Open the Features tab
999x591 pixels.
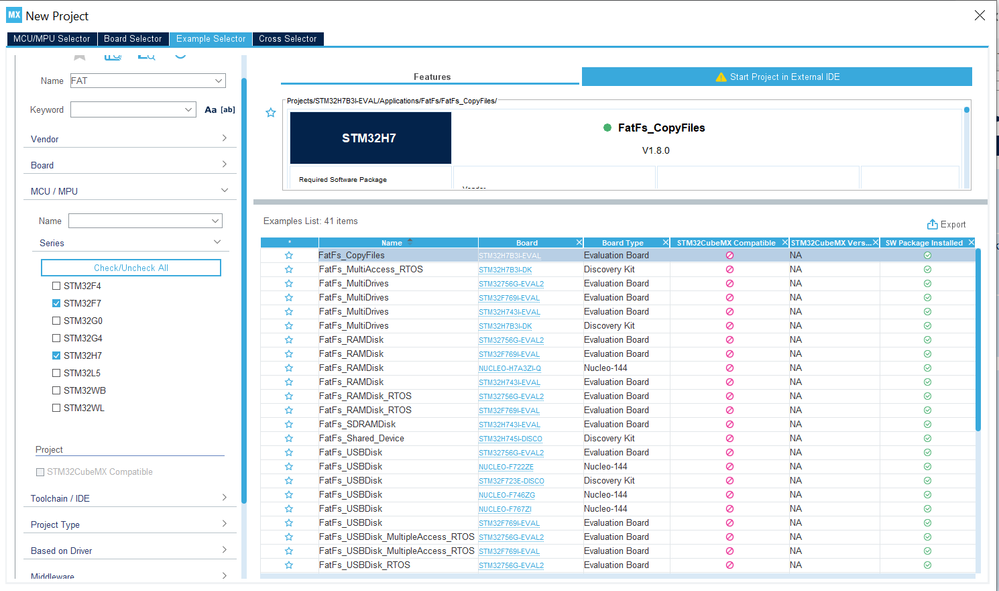coord(431,76)
